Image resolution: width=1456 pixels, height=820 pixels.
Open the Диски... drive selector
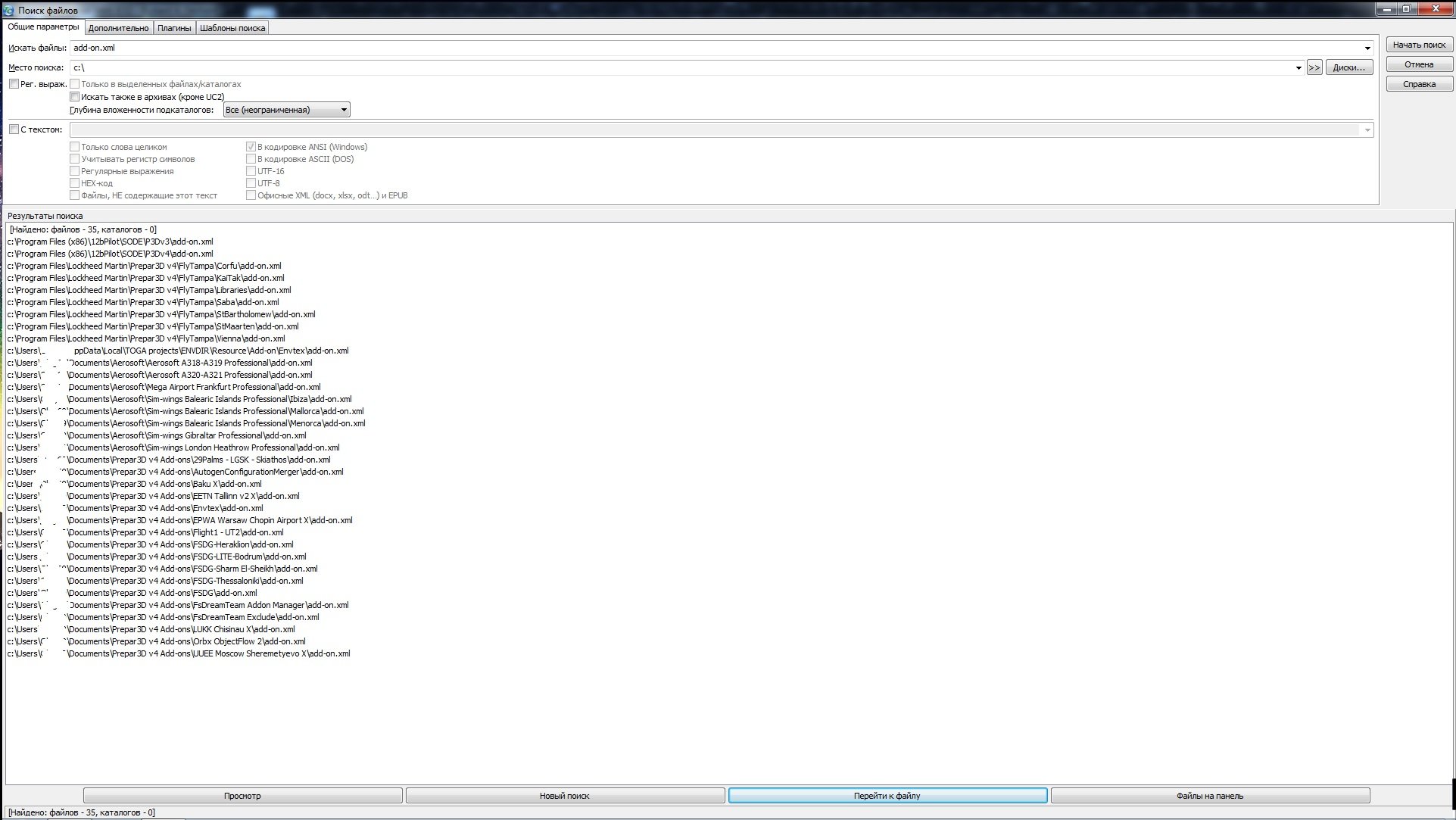[1349, 67]
